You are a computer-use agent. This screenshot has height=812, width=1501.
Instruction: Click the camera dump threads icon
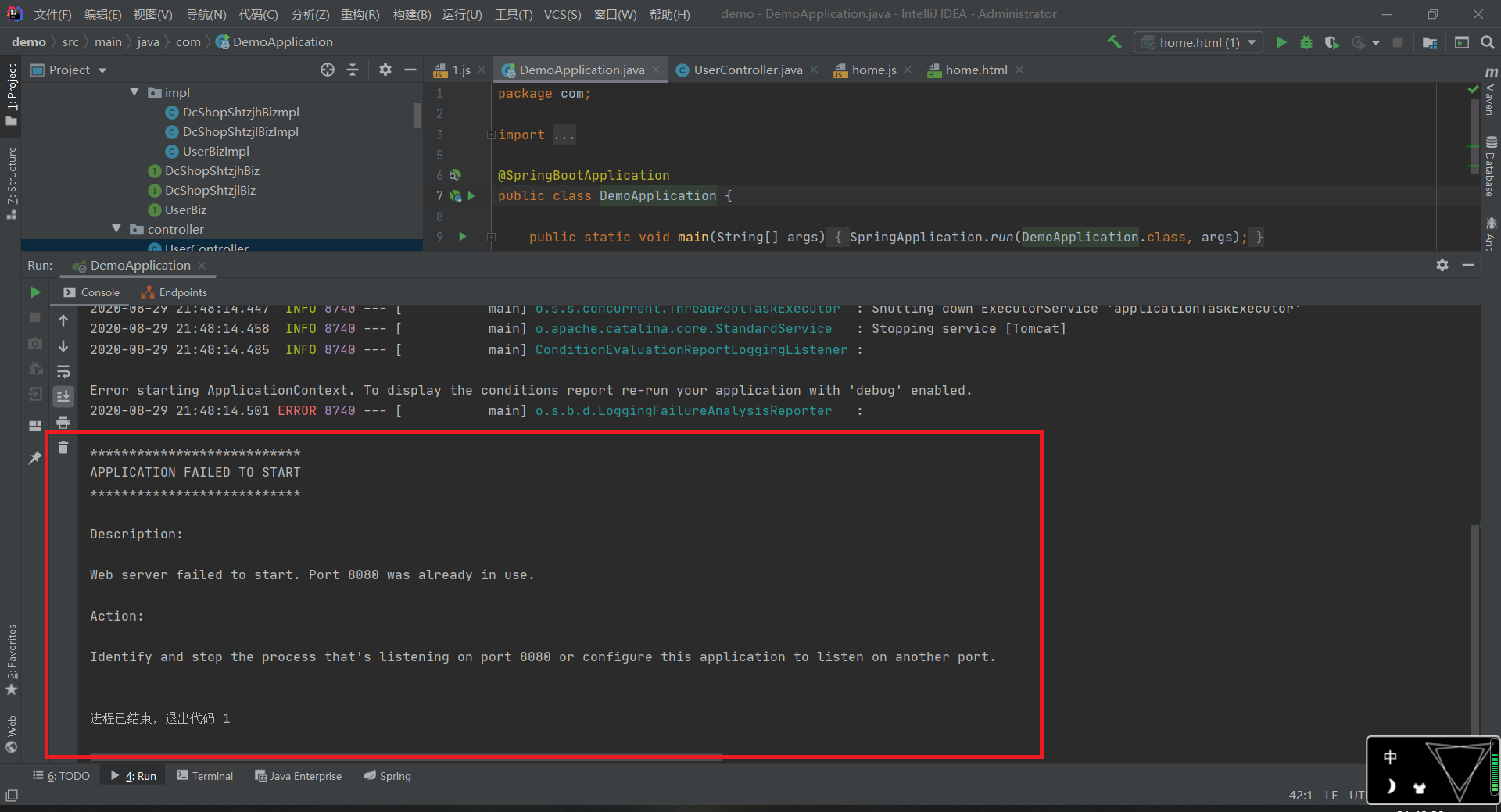[x=35, y=344]
